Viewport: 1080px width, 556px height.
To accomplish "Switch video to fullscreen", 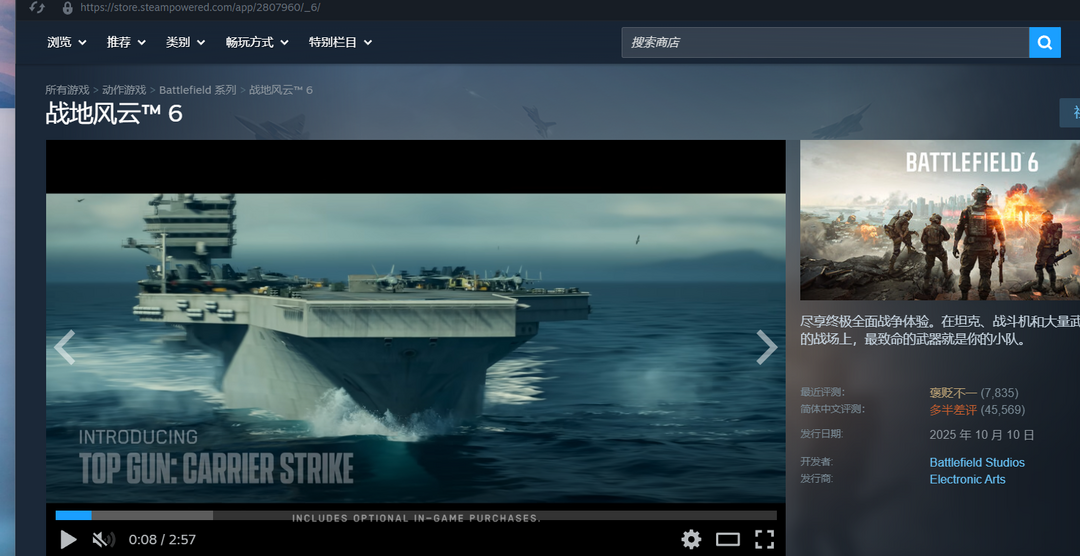I will point(765,539).
